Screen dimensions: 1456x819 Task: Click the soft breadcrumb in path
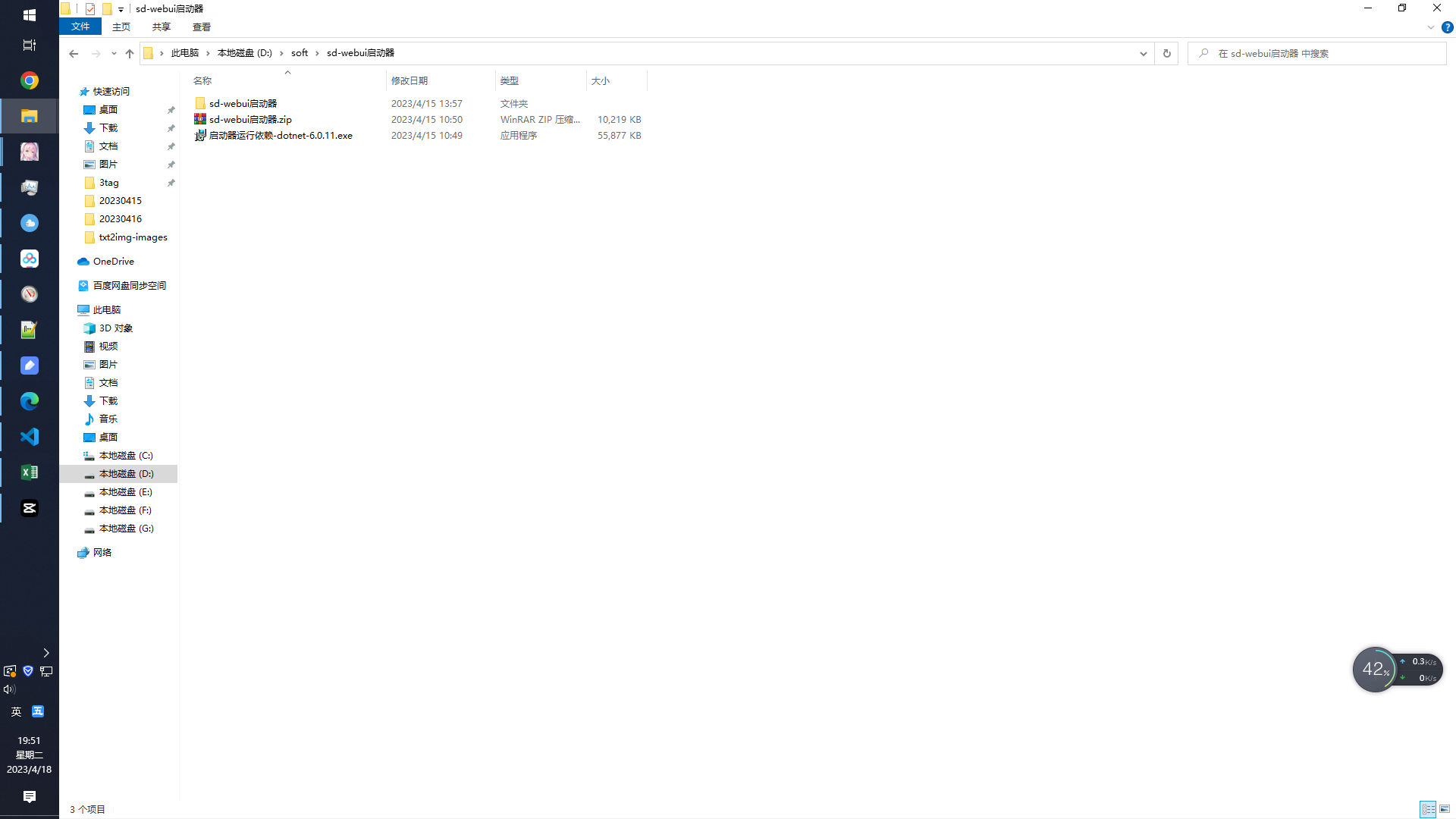300,53
